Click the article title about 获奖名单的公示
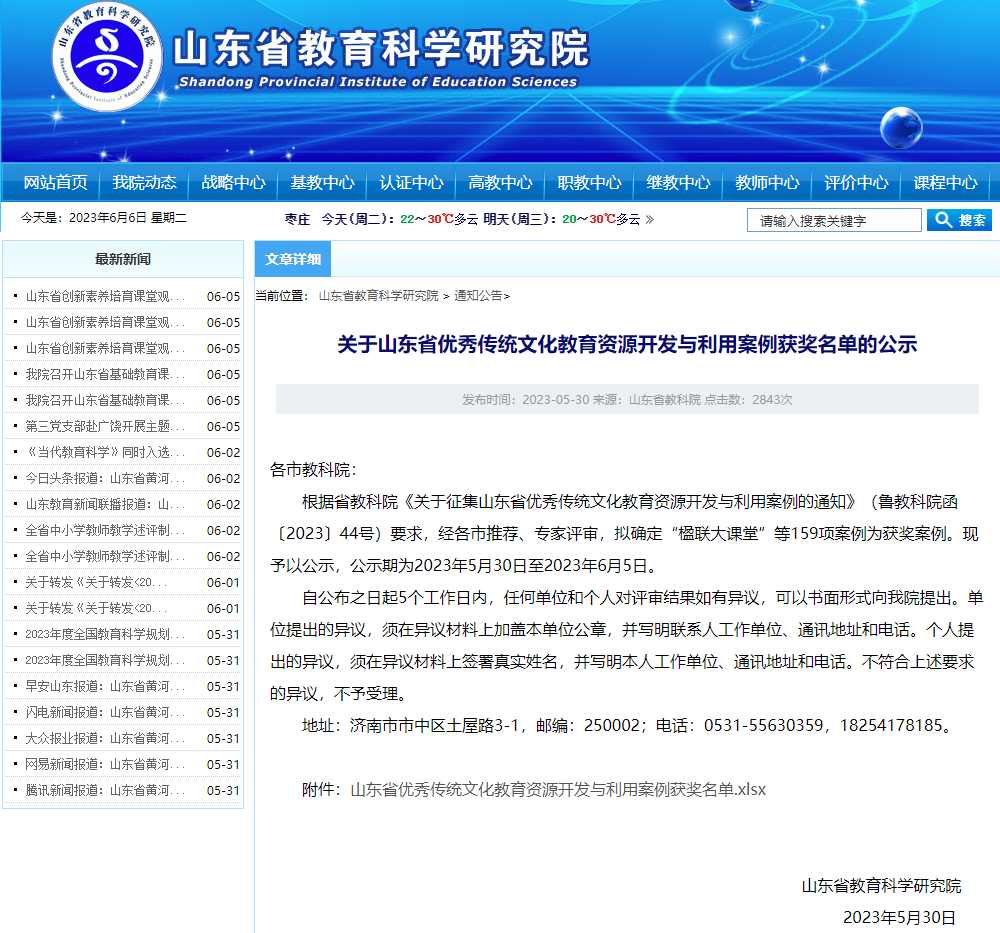Image resolution: width=1000 pixels, height=933 pixels. tap(627, 344)
